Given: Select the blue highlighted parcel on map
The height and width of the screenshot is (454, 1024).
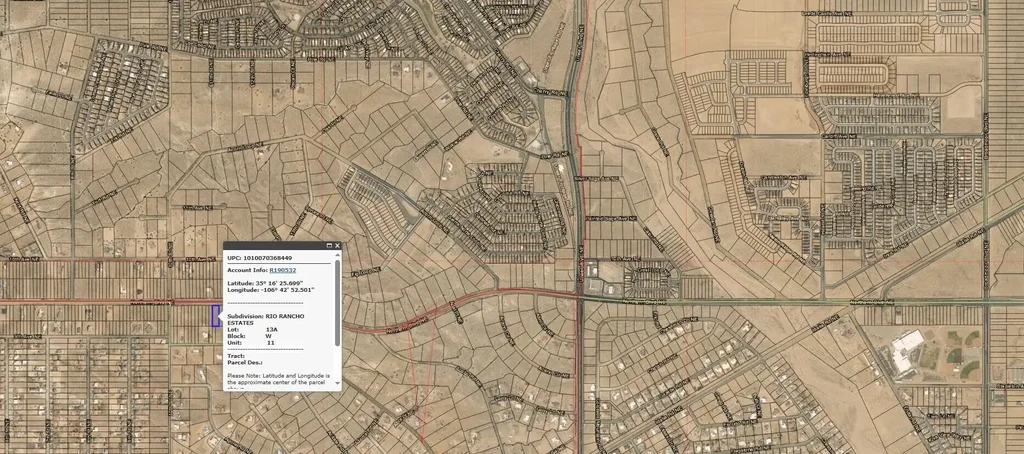Looking at the screenshot, I should [216, 315].
